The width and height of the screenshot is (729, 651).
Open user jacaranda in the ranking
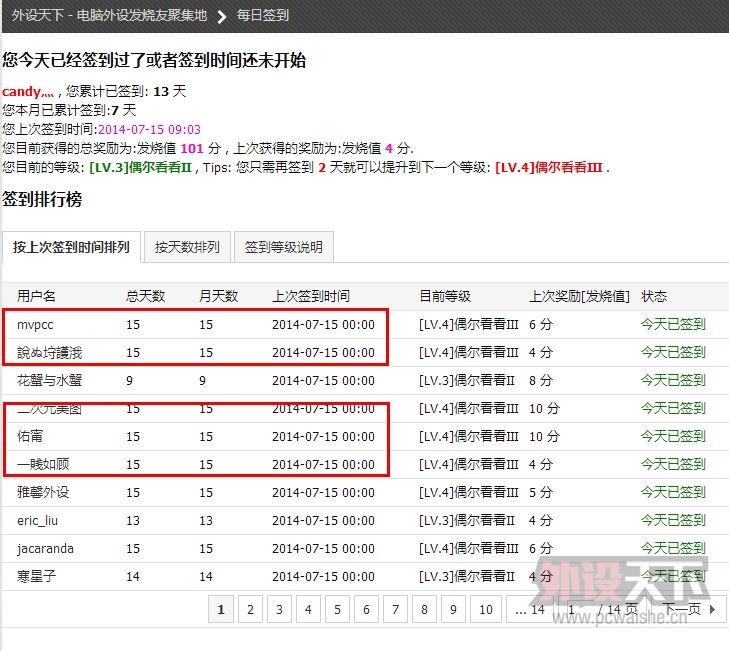tap(45, 549)
